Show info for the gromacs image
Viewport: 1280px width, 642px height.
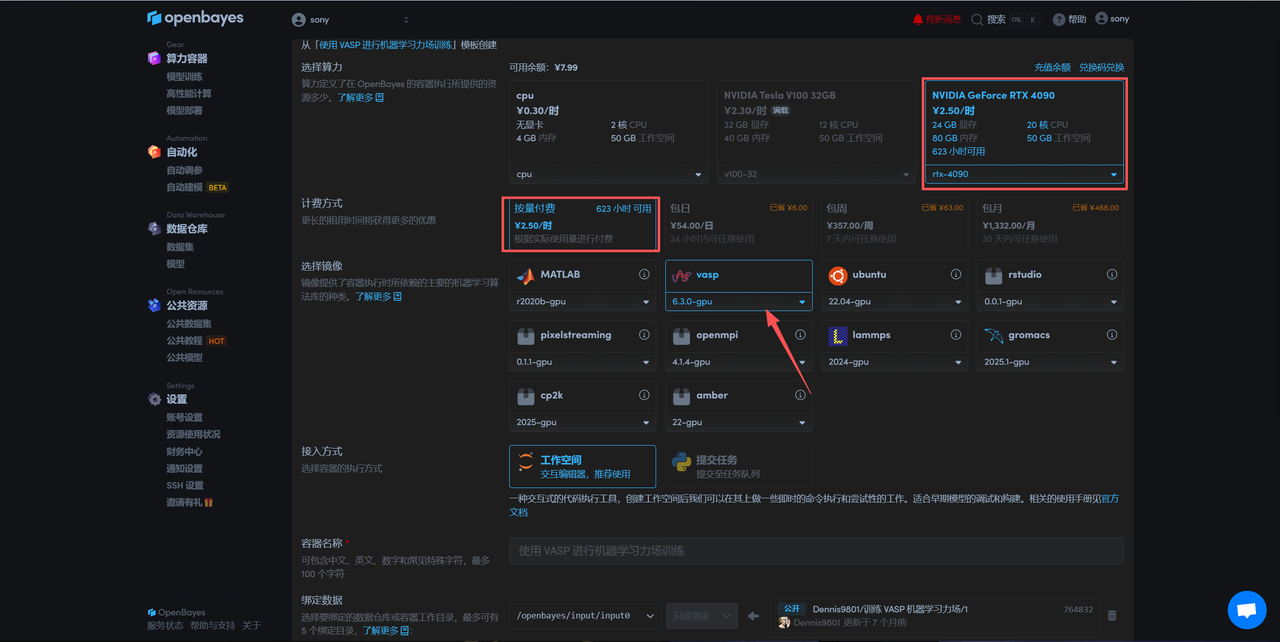[x=1112, y=335]
